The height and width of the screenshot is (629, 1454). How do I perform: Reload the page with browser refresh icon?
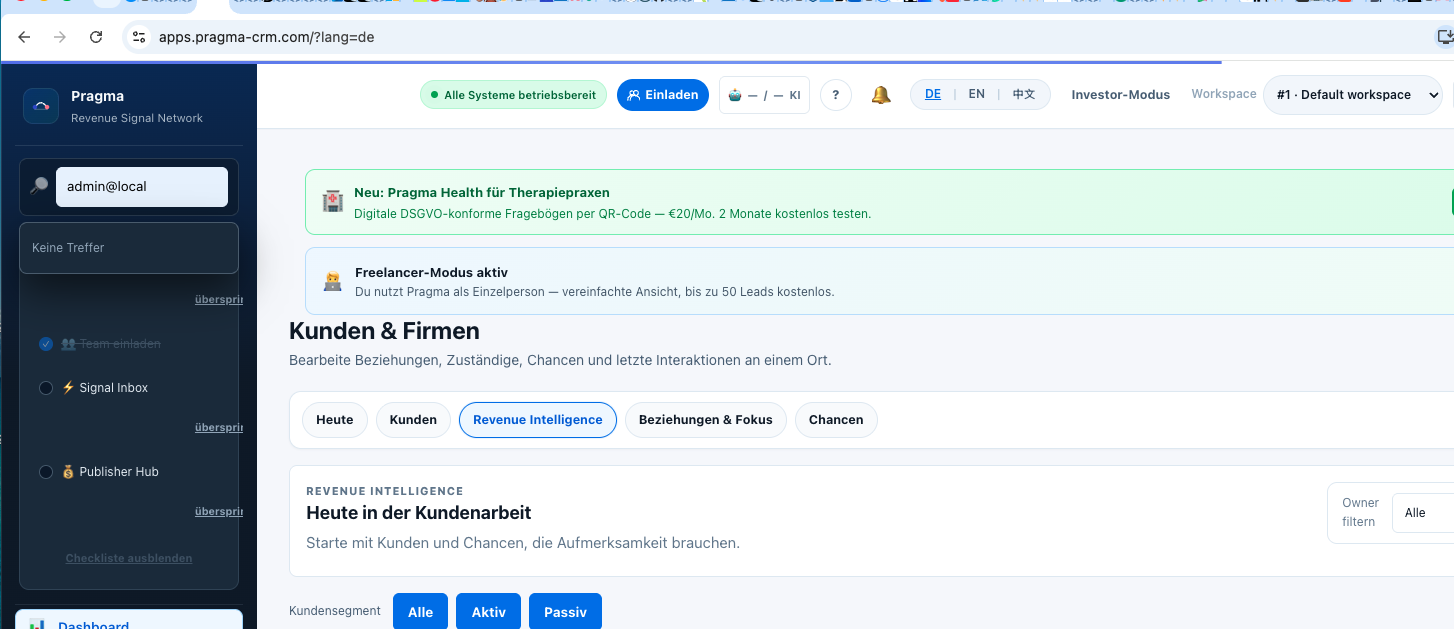[96, 37]
